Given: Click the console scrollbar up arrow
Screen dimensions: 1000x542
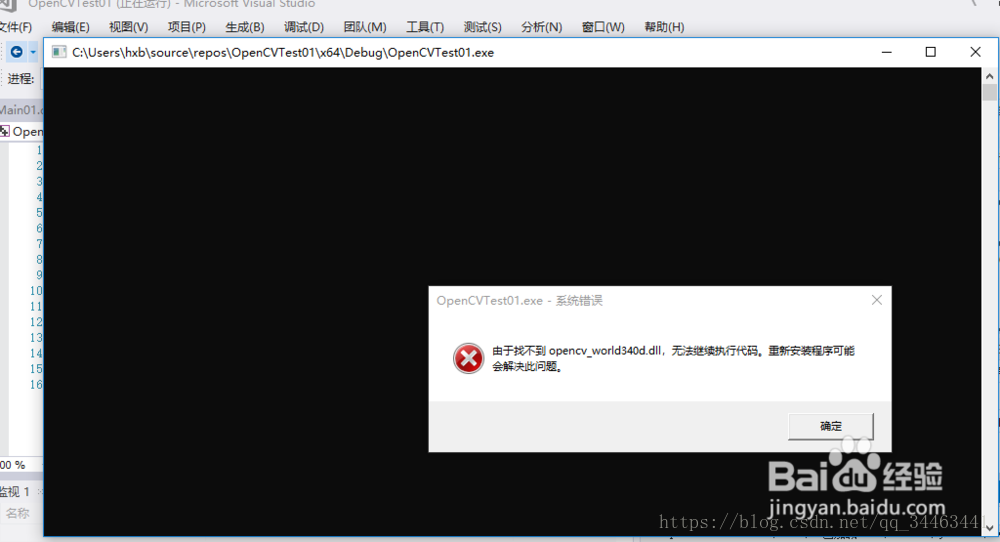Looking at the screenshot, I should pos(989,76).
